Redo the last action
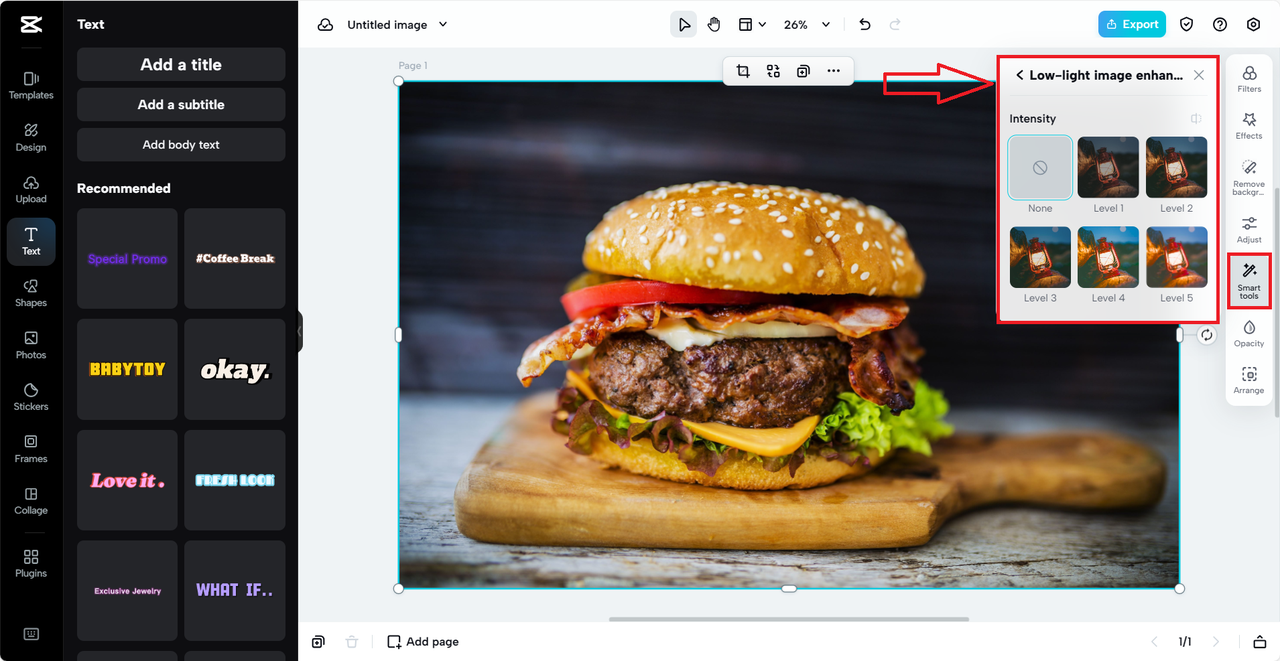The height and width of the screenshot is (661, 1280). (895, 25)
